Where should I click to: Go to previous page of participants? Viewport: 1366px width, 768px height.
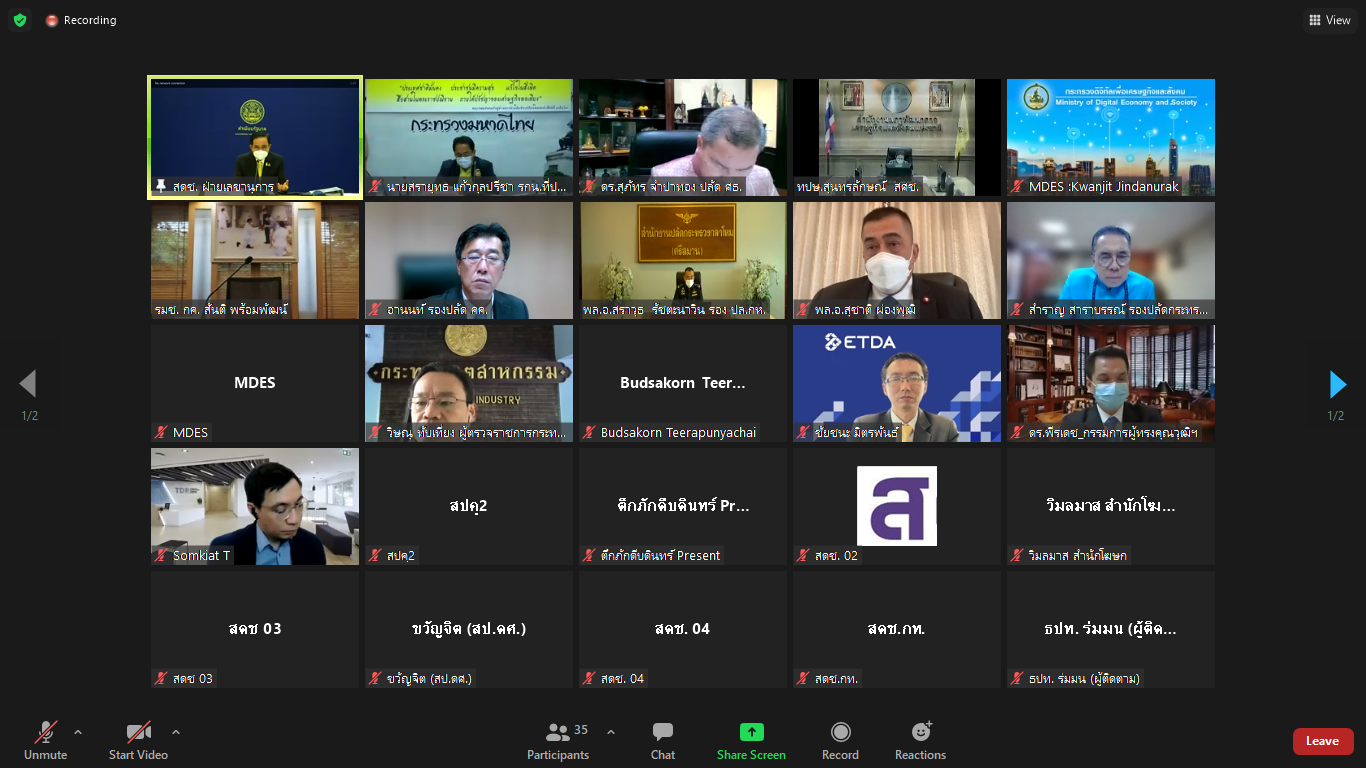pos(28,384)
